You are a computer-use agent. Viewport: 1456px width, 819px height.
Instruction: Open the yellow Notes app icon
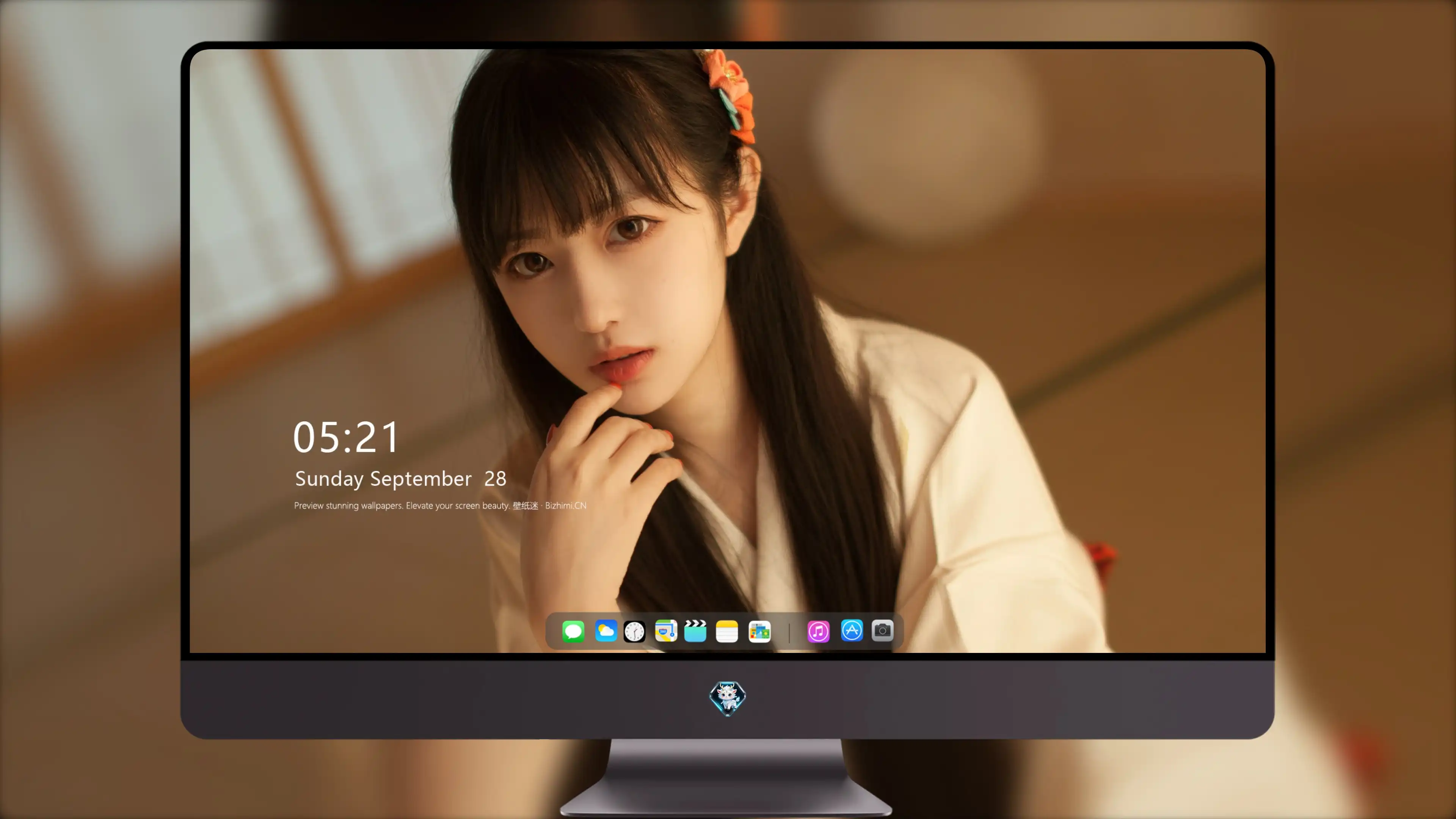(727, 631)
